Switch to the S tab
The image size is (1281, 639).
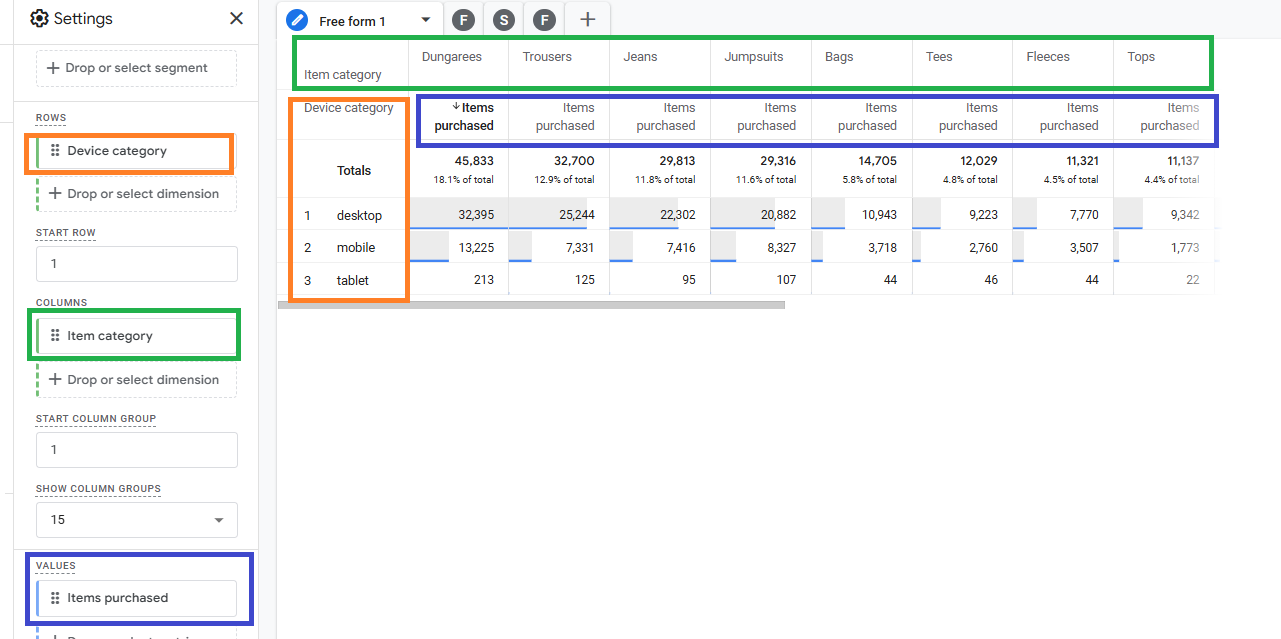(504, 19)
